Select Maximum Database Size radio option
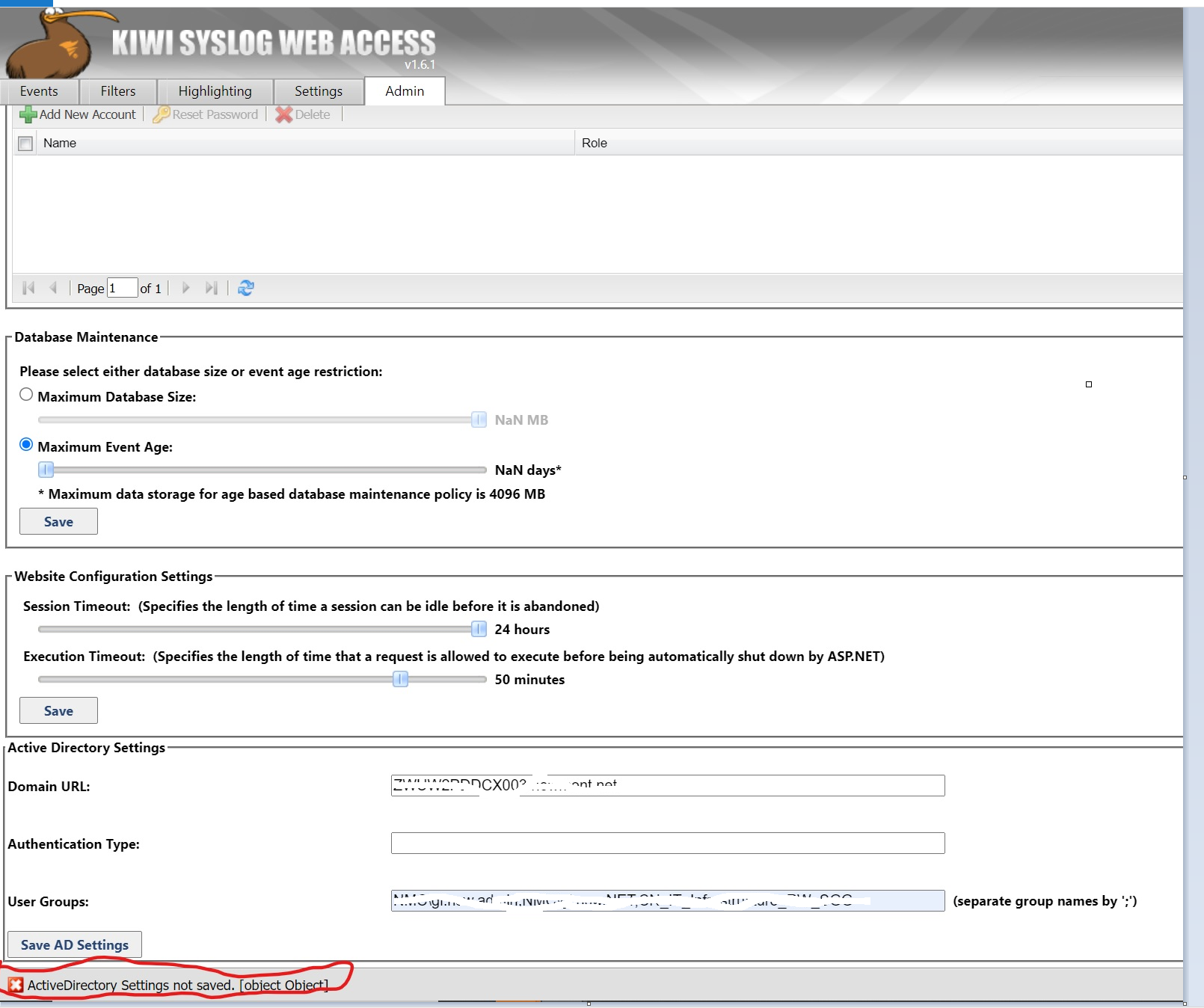1204x1008 pixels. tap(26, 395)
